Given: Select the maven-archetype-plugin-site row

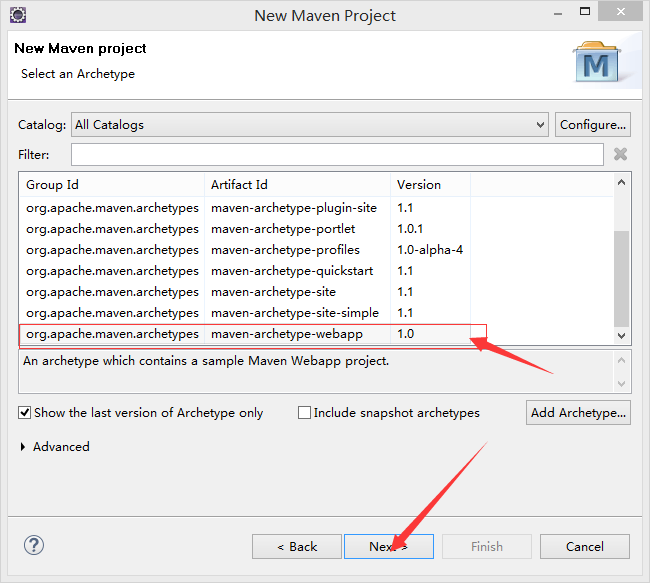Looking at the screenshot, I should coord(316,208).
